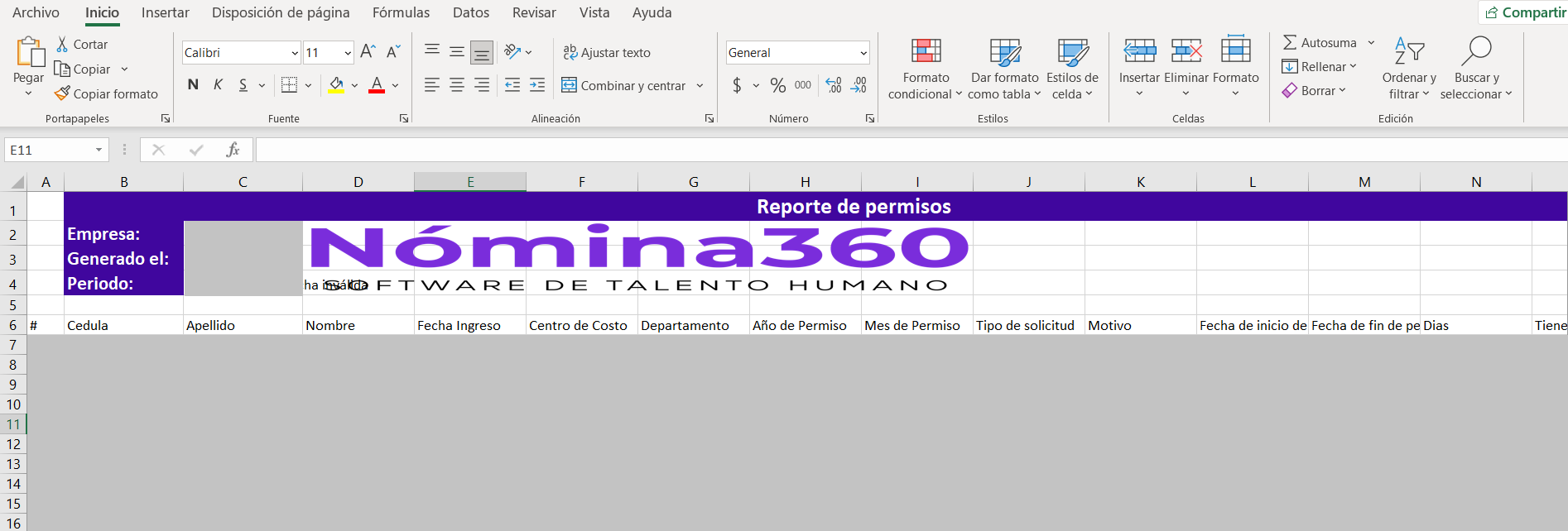
Task: Apply red font color
Action: pyautogui.click(x=377, y=84)
